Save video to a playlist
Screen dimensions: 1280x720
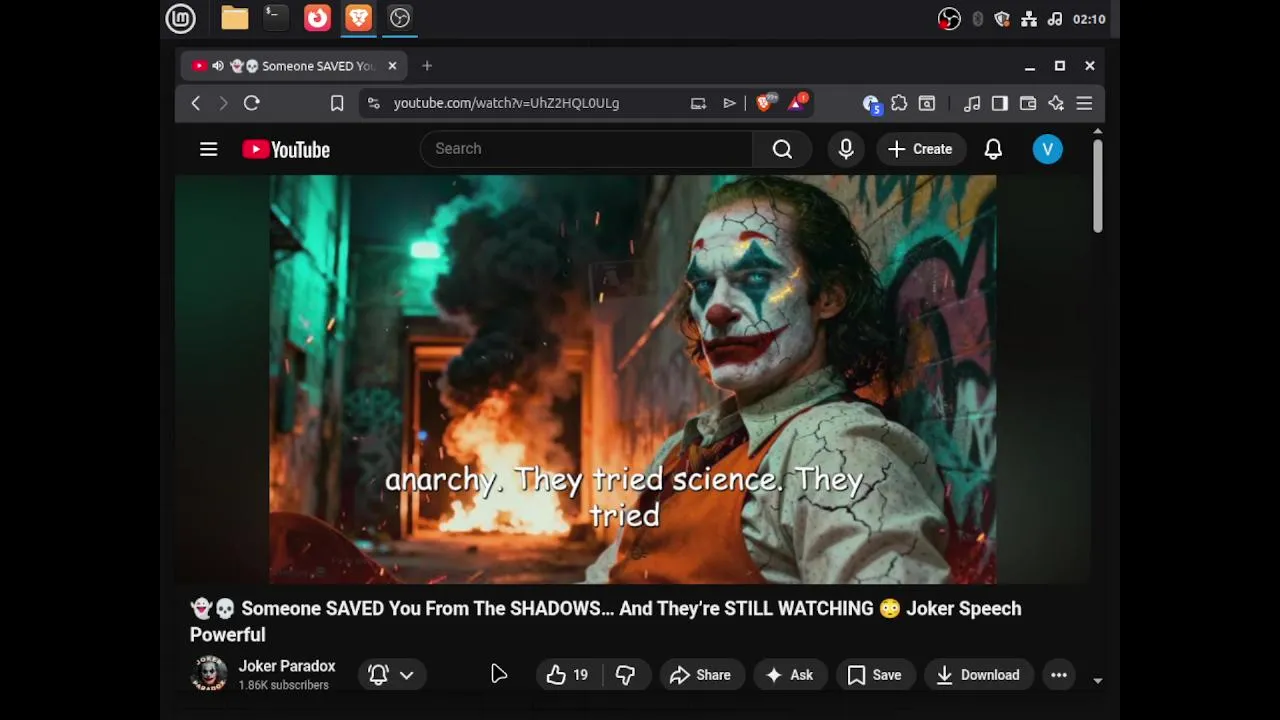[875, 675]
